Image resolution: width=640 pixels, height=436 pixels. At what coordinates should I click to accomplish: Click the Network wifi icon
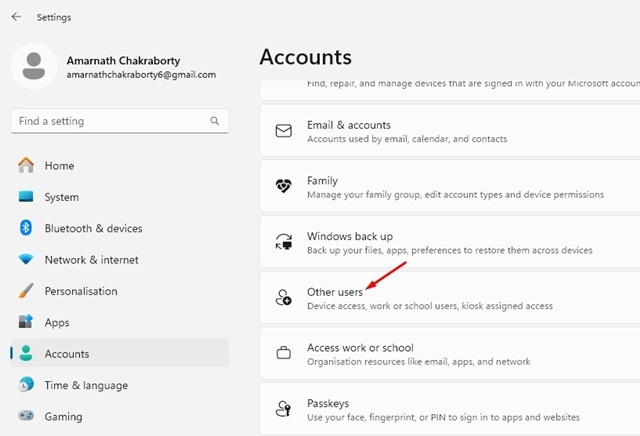pos(26,259)
